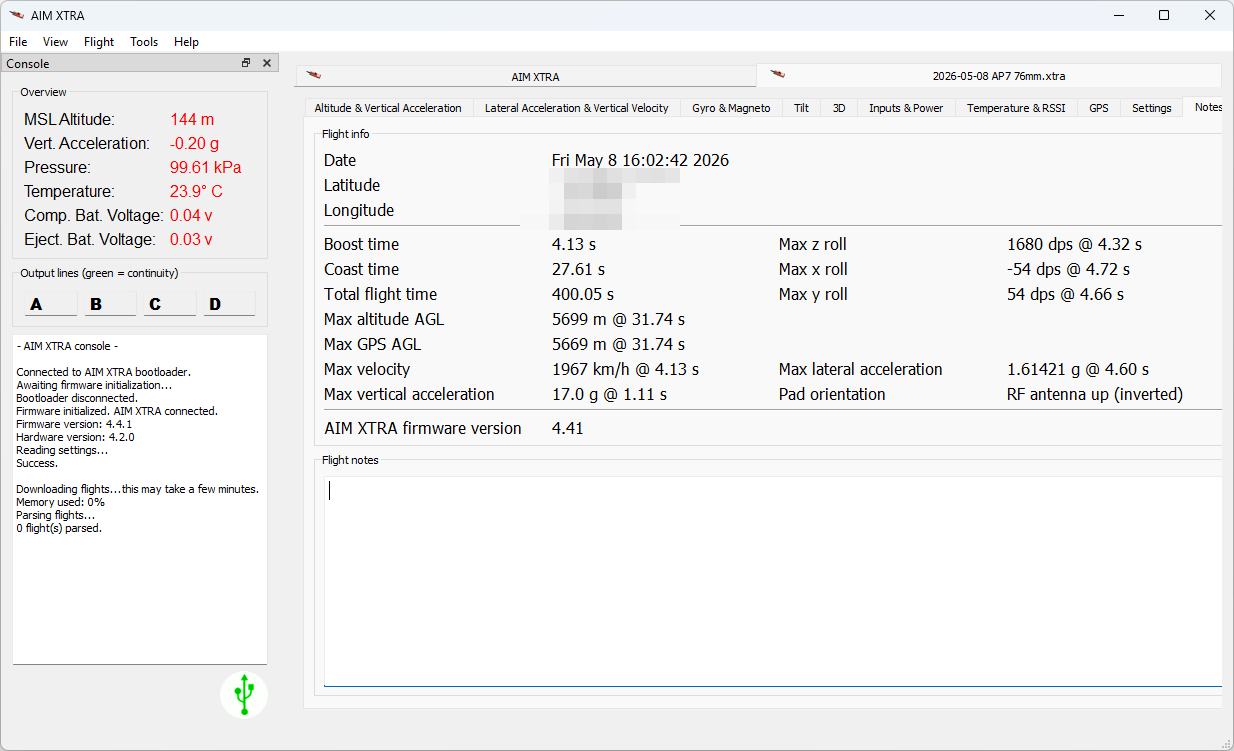Click in the AIM XTRA console log area
Viewport: 1234px width, 751px height.
[x=140, y=499]
